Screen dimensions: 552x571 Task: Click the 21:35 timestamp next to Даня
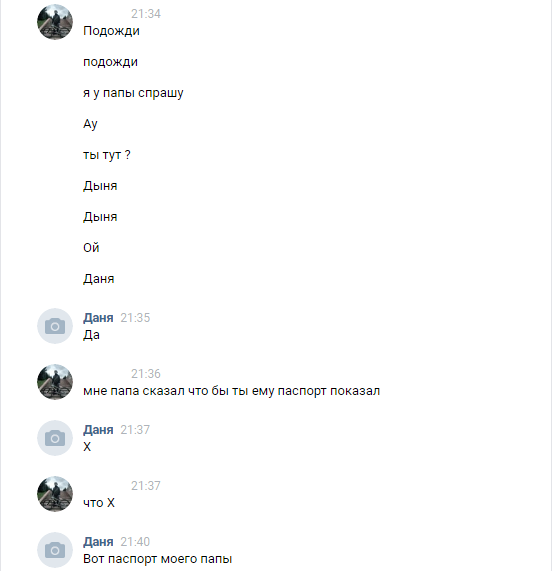[x=135, y=318]
